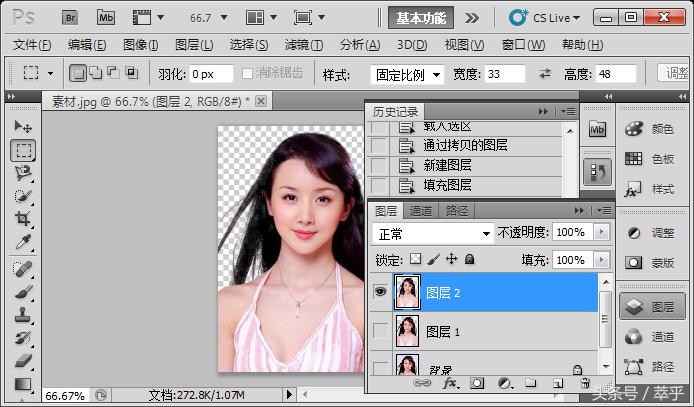Select the Polygonal Lasso tool
The image size is (694, 407).
coord(23,173)
